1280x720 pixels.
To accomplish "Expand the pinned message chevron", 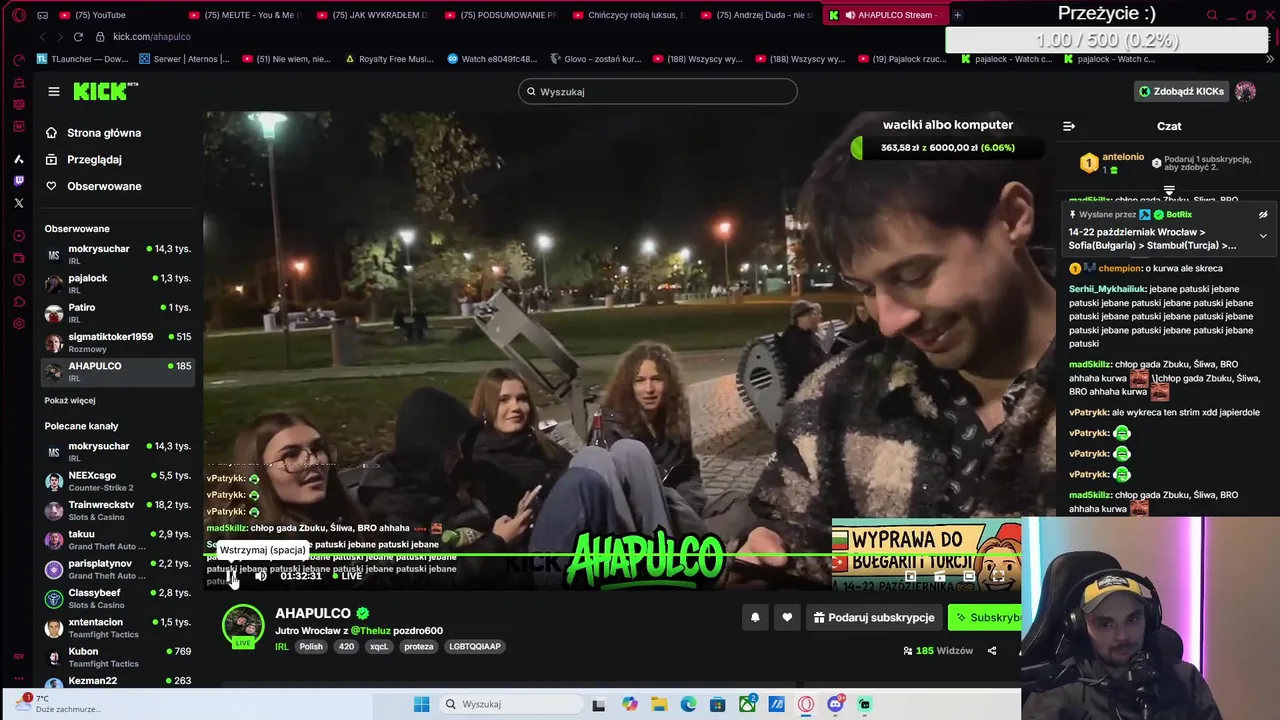I will pos(1263,236).
